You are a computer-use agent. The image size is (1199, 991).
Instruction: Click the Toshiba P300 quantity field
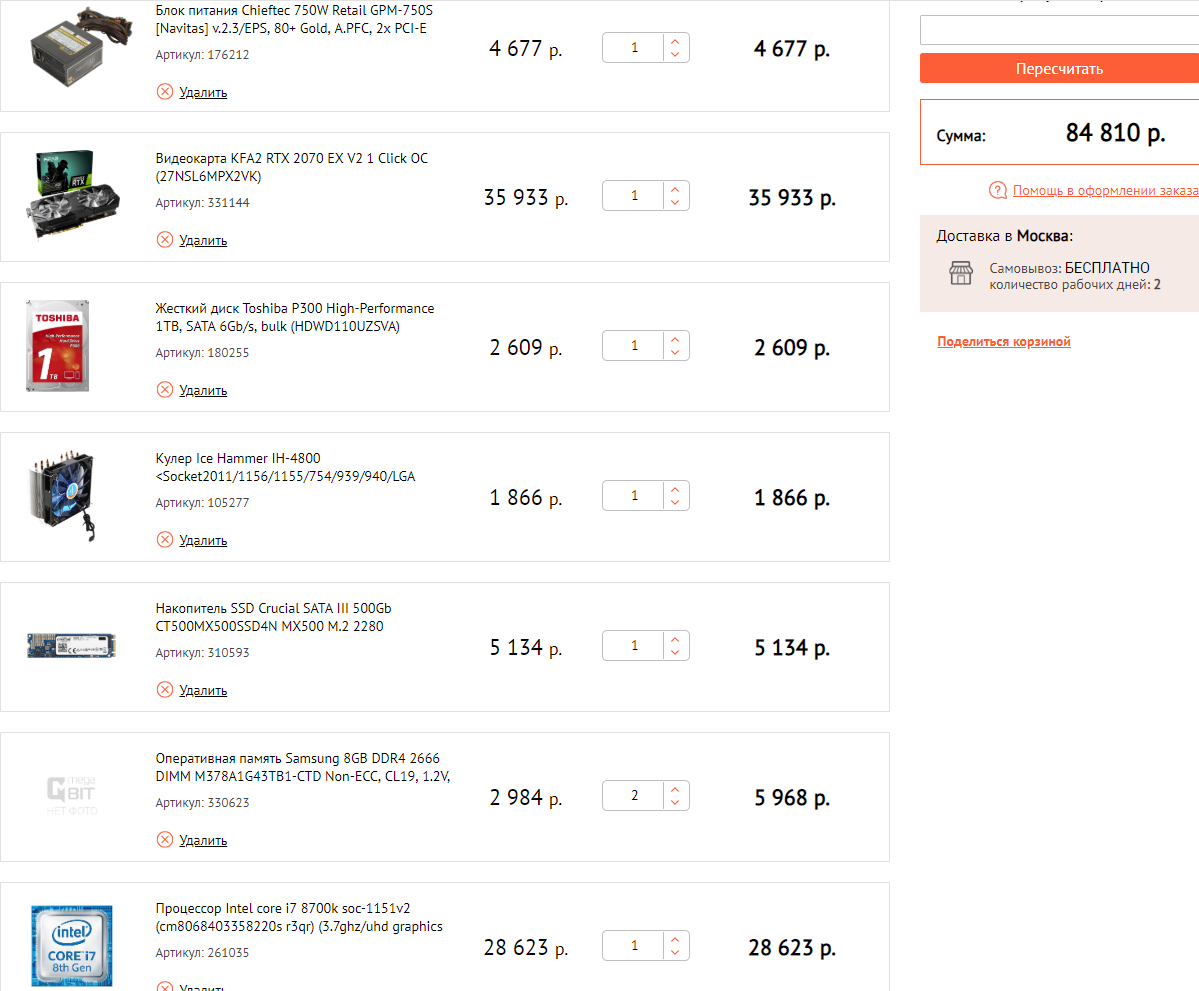634,346
